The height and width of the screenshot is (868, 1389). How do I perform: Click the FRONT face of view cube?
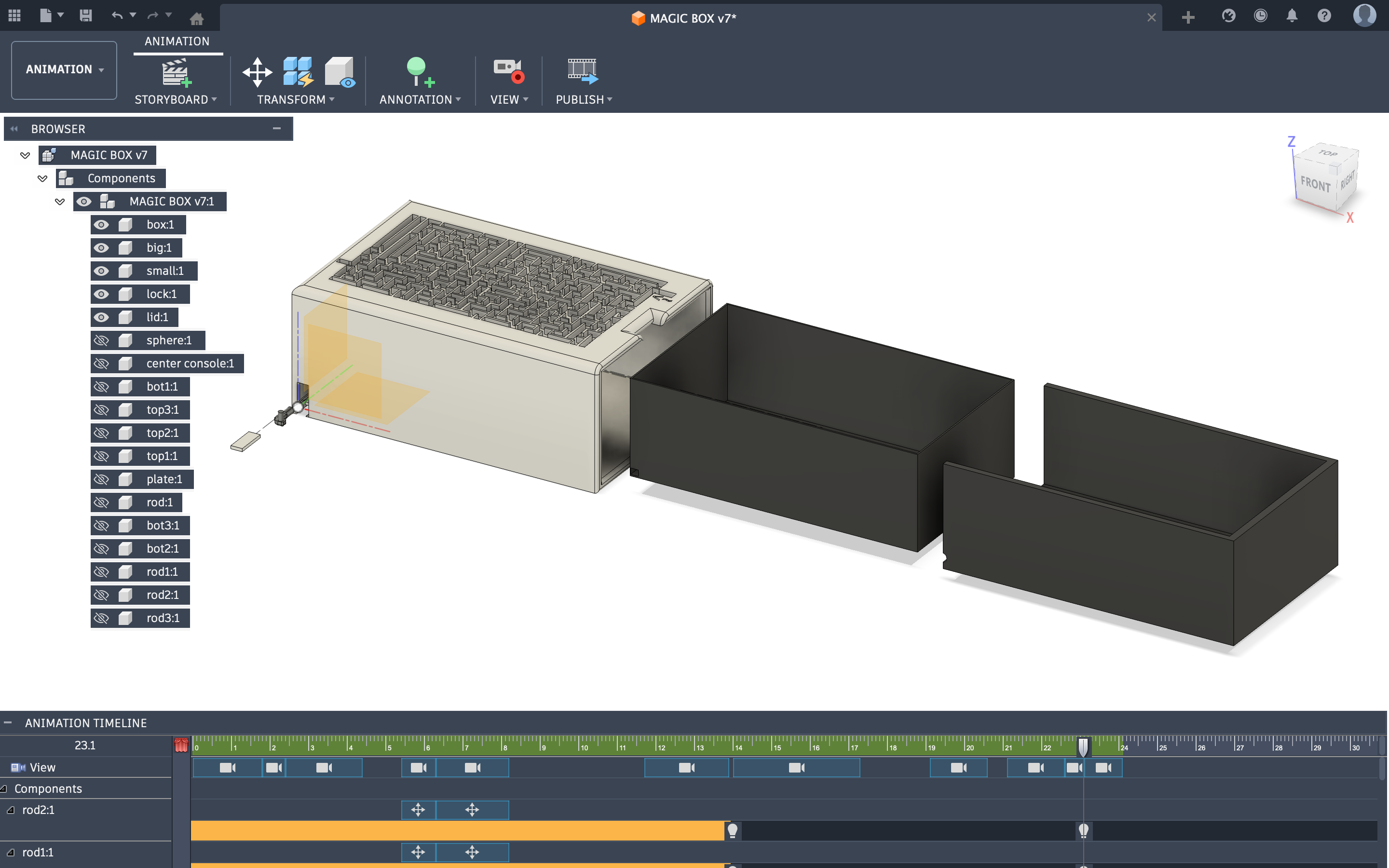coord(1314,184)
